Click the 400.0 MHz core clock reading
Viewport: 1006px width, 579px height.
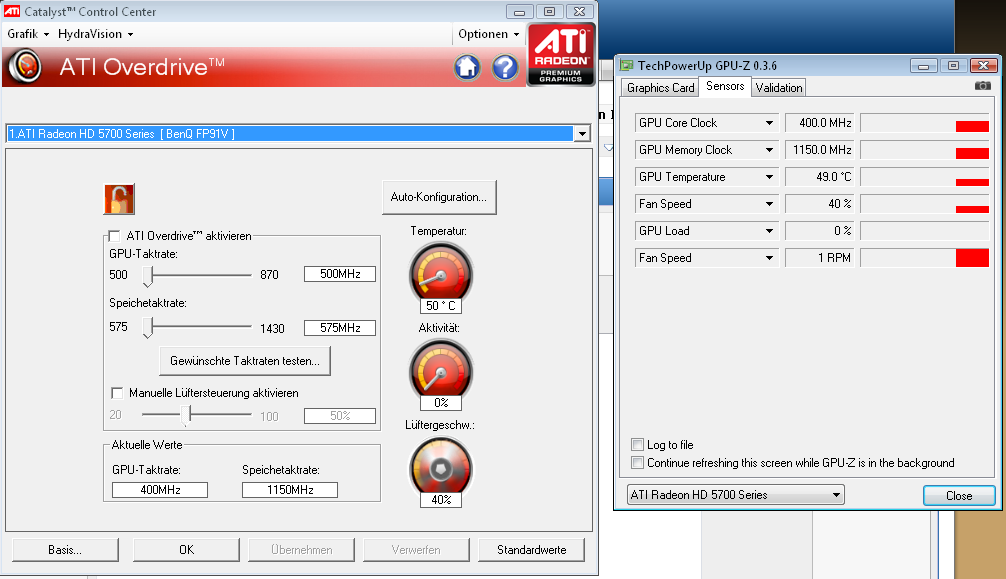click(x=820, y=123)
